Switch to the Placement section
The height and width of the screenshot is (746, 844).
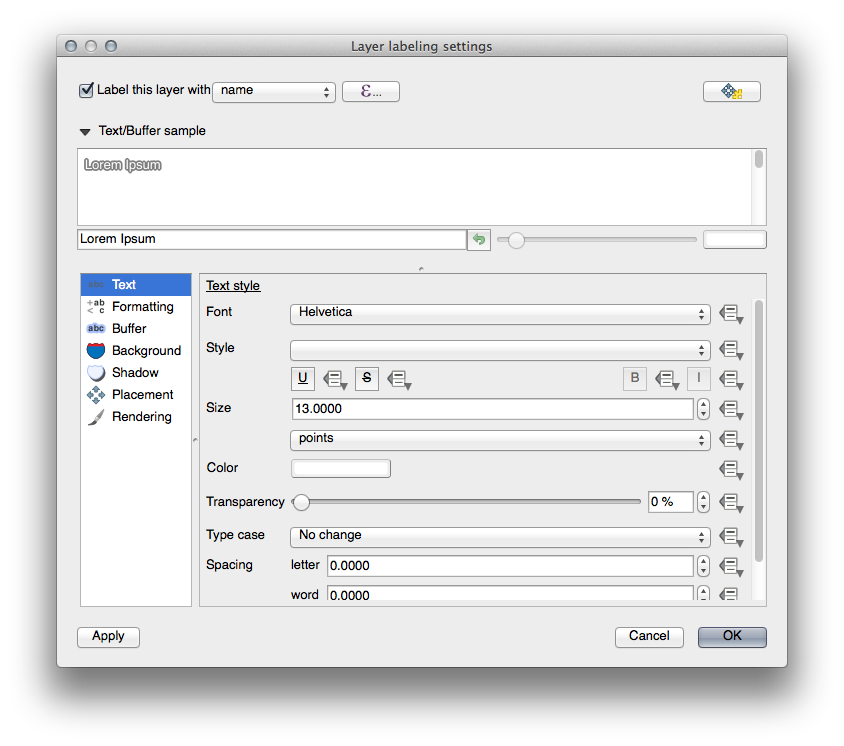coord(142,395)
